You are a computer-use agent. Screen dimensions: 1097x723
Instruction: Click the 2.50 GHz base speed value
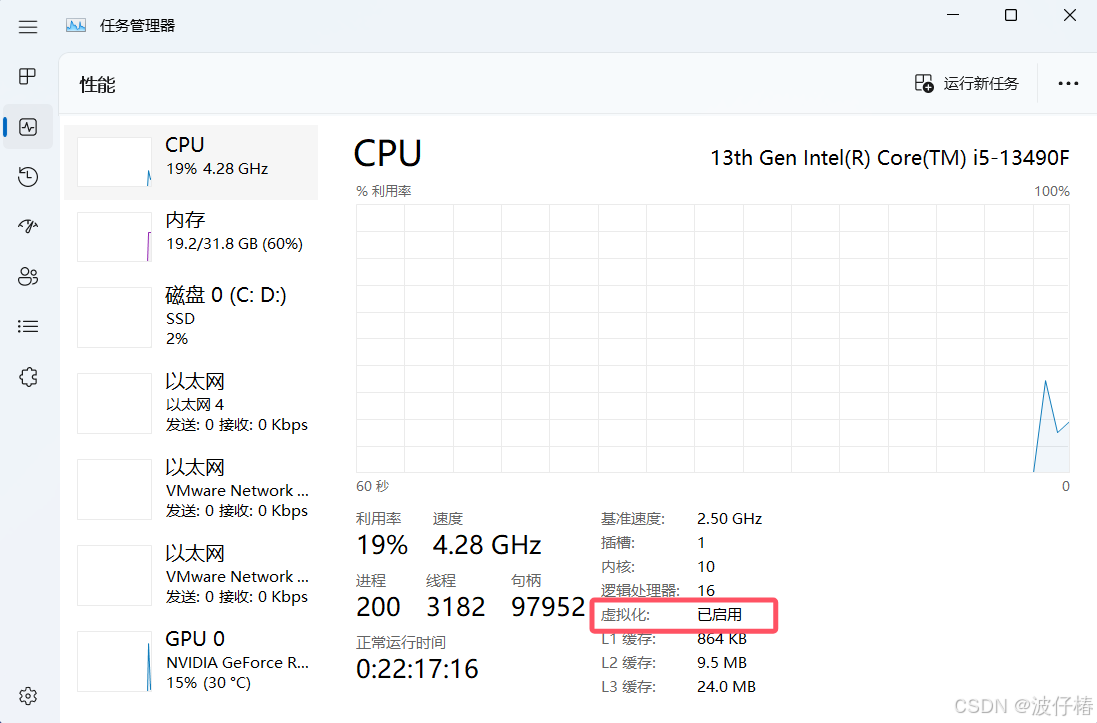[729, 519]
